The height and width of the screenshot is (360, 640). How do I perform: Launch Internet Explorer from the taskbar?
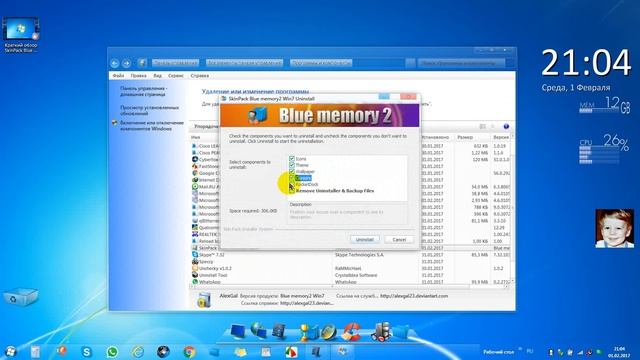tap(138, 351)
